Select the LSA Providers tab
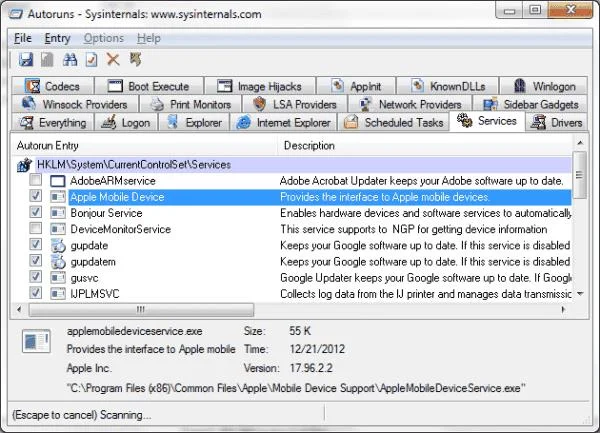This screenshot has height=433, width=600. [x=295, y=104]
